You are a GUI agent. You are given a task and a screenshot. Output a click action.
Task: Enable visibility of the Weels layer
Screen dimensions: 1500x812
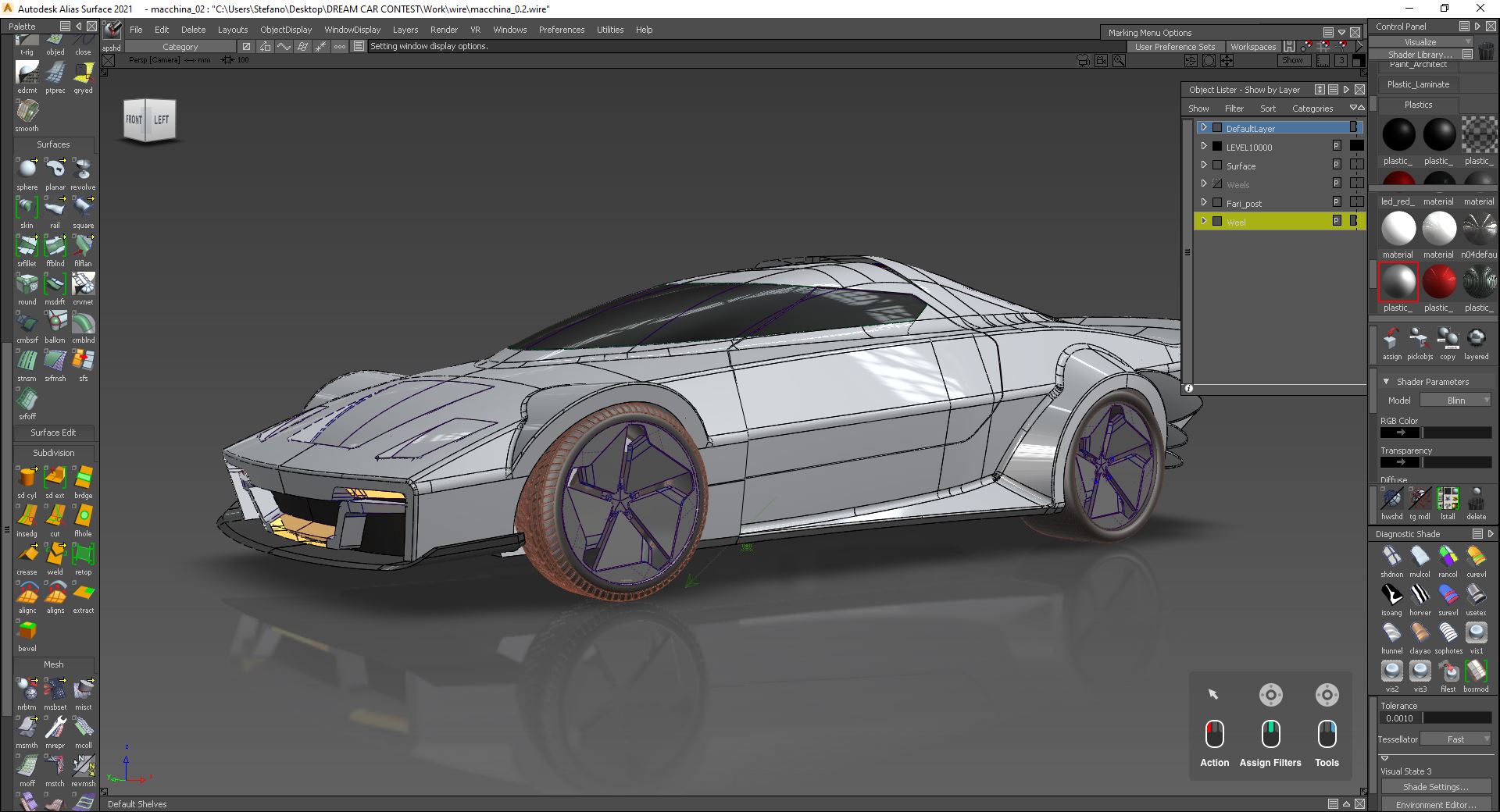[x=1218, y=183]
